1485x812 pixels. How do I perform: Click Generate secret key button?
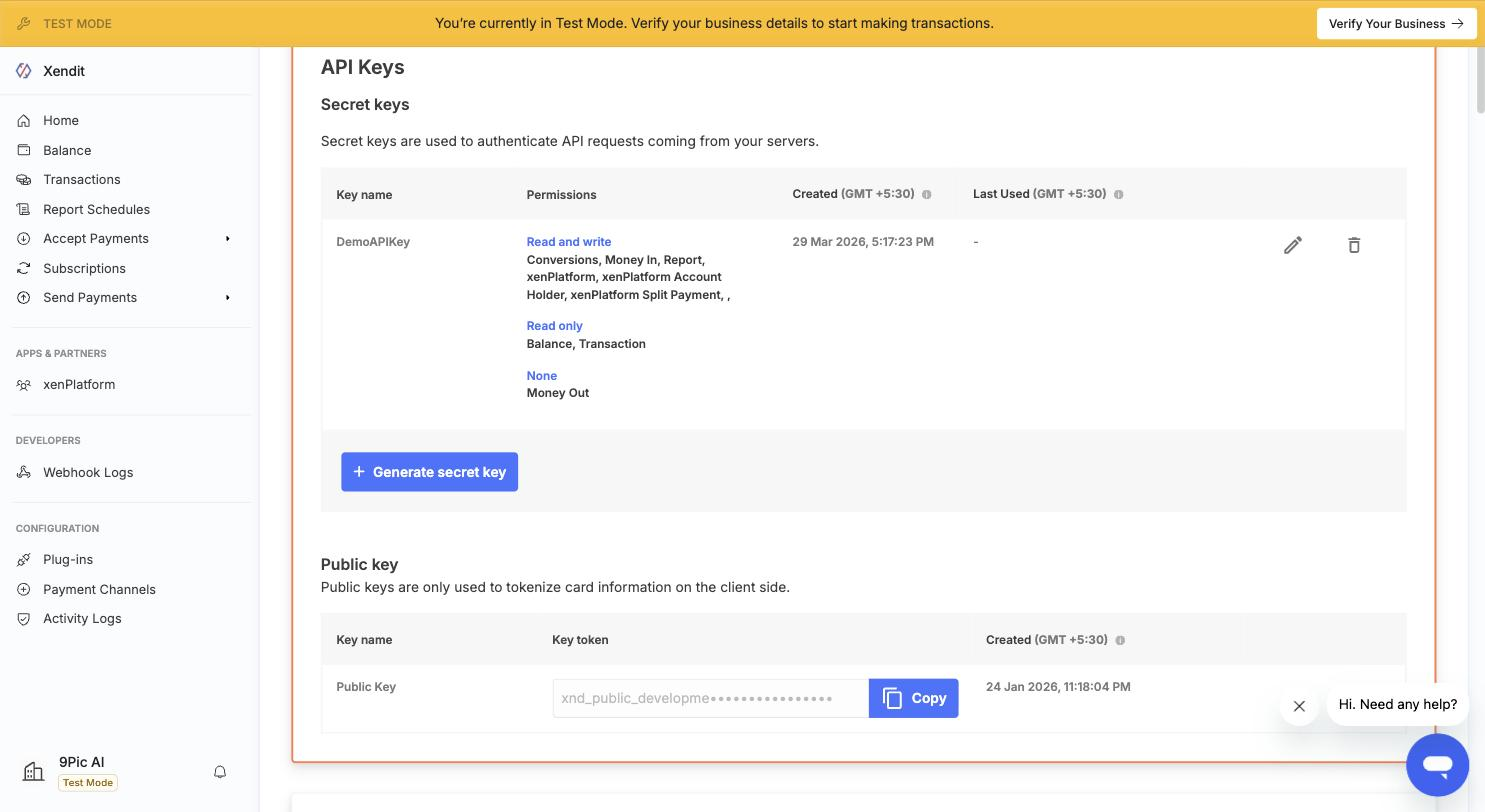429,472
